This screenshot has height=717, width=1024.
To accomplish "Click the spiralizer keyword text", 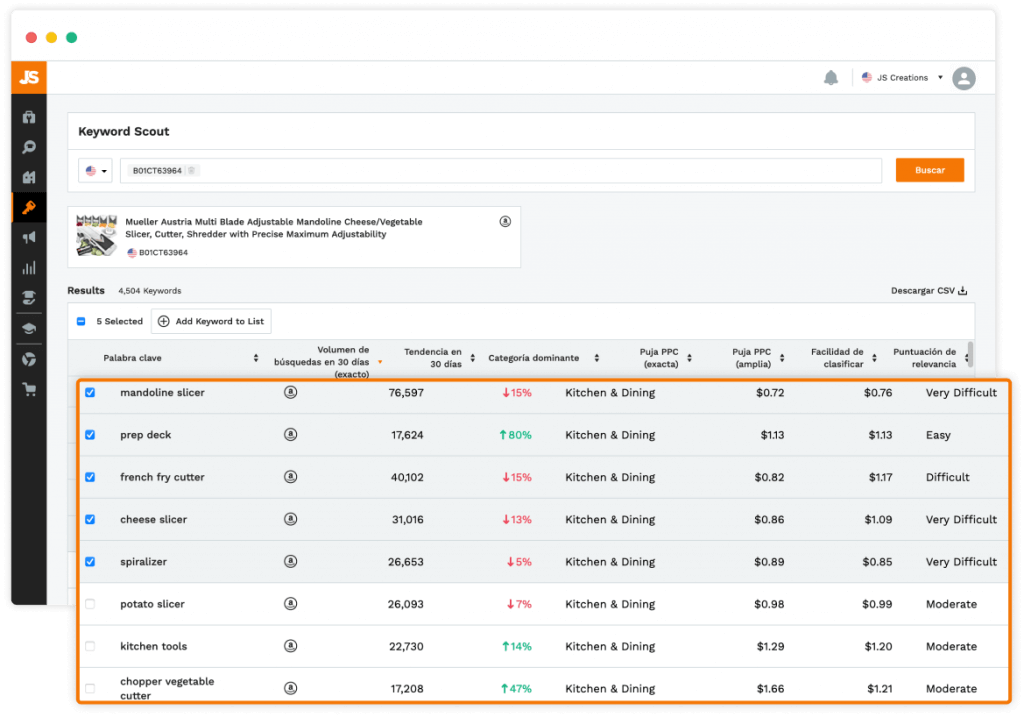I will coord(143,562).
